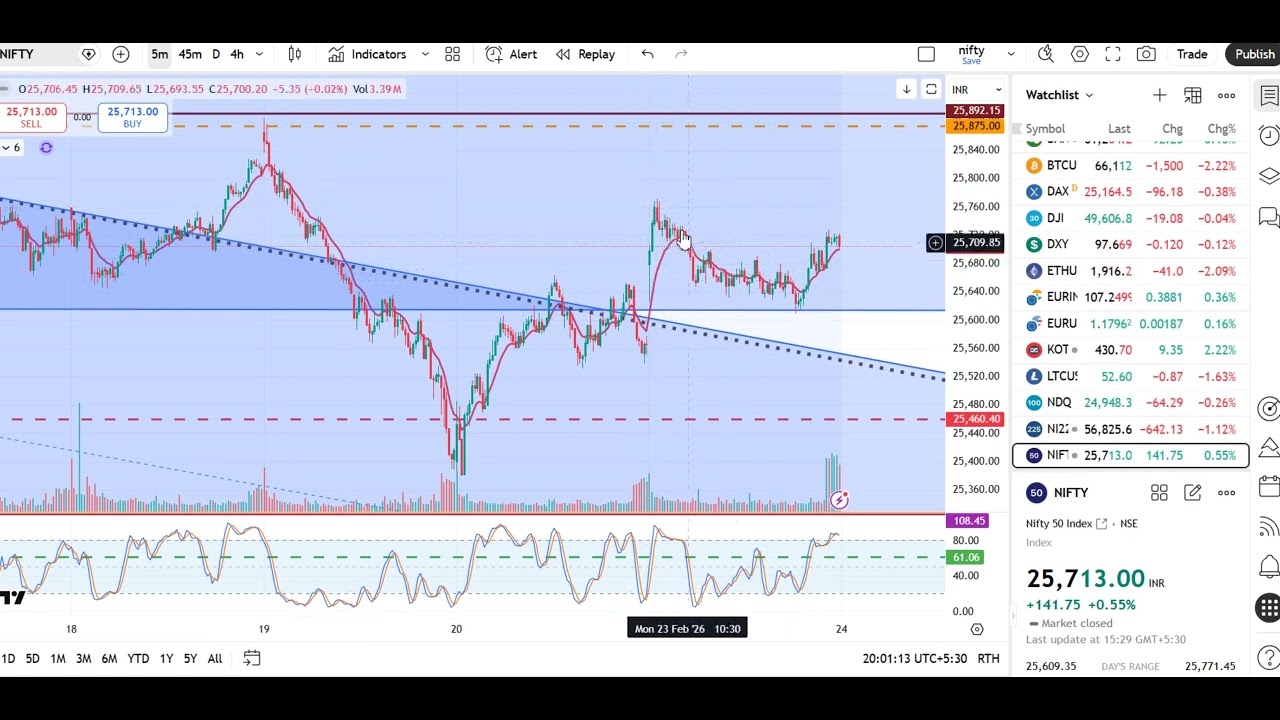Open the time axis settings gear icon
This screenshot has height=720, width=1280.
coord(977,629)
